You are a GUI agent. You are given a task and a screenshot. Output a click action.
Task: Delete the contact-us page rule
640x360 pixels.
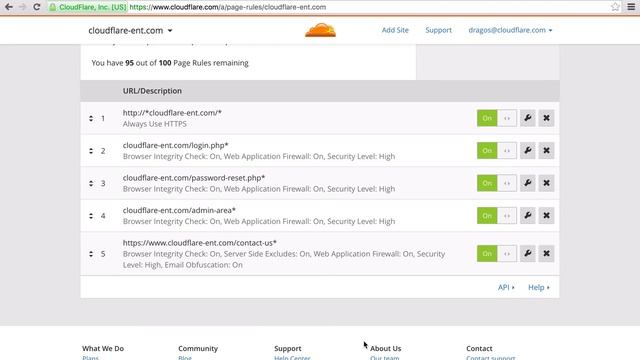point(546,253)
